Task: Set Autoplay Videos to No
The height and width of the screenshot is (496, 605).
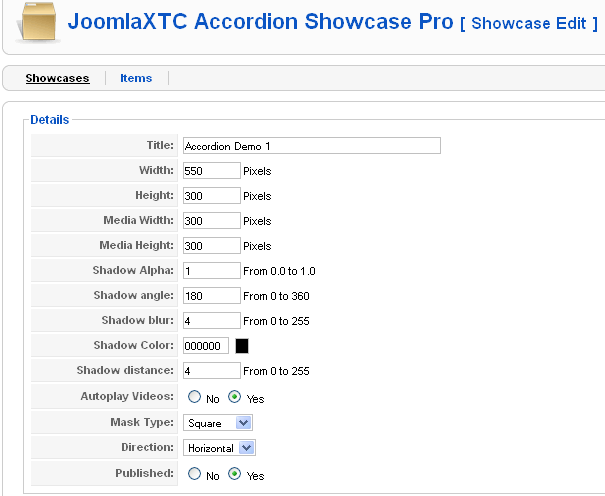Action: pyautogui.click(x=194, y=397)
